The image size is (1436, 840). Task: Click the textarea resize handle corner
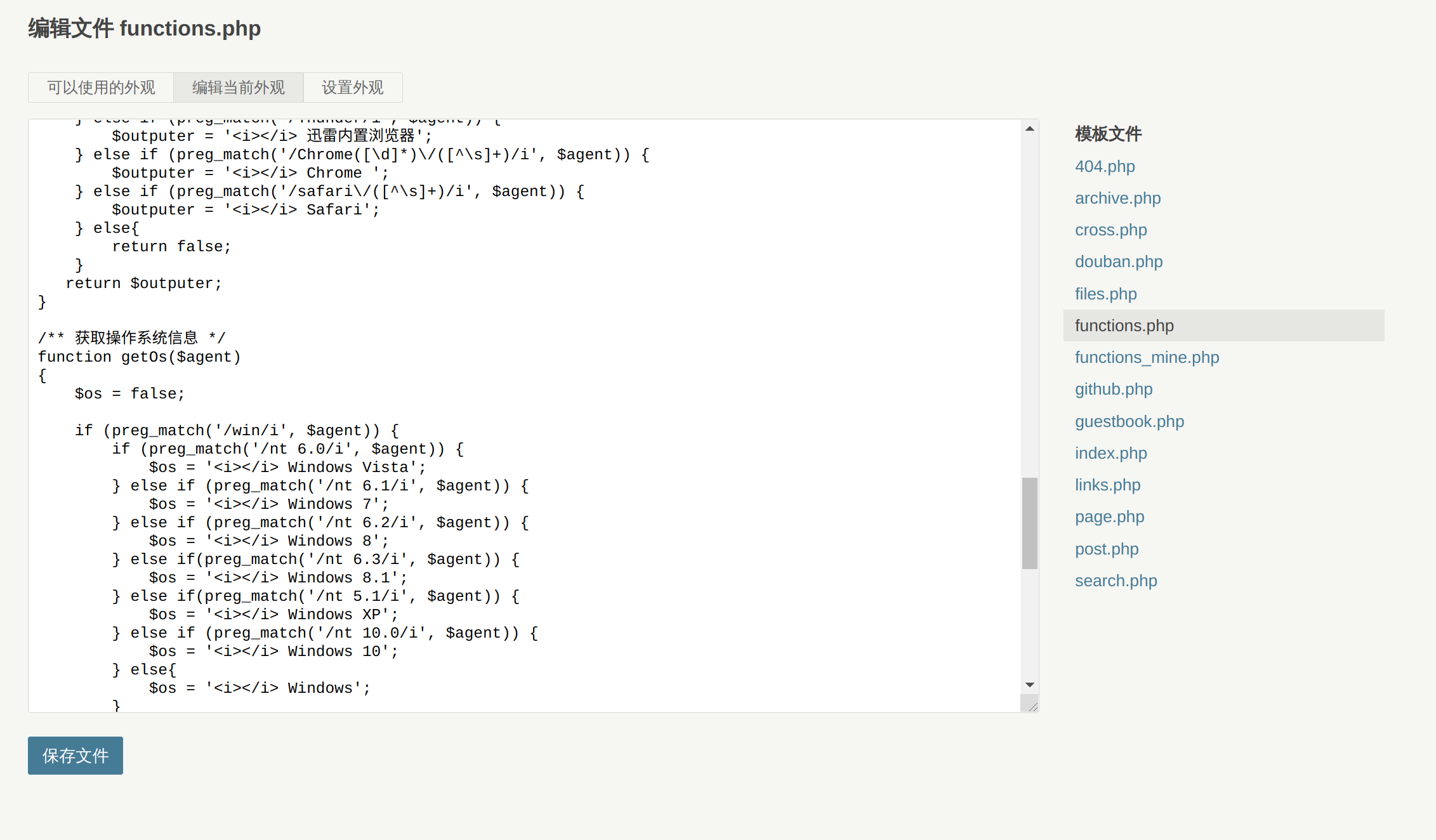(x=1031, y=704)
